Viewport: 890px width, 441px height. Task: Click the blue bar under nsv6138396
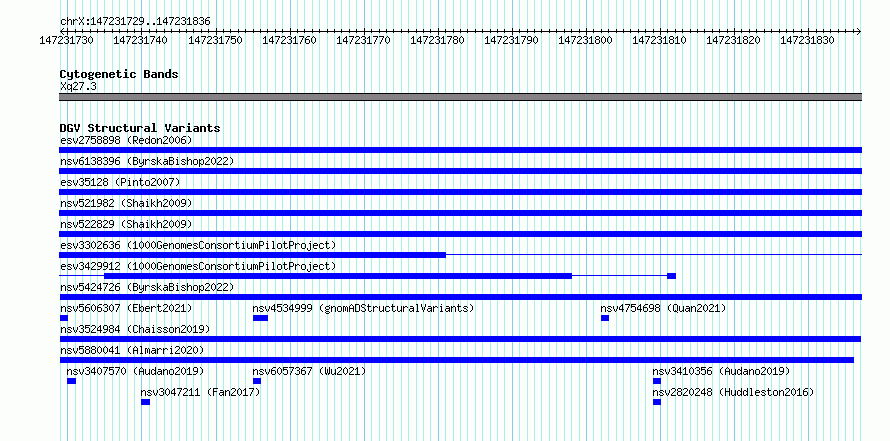point(460,171)
